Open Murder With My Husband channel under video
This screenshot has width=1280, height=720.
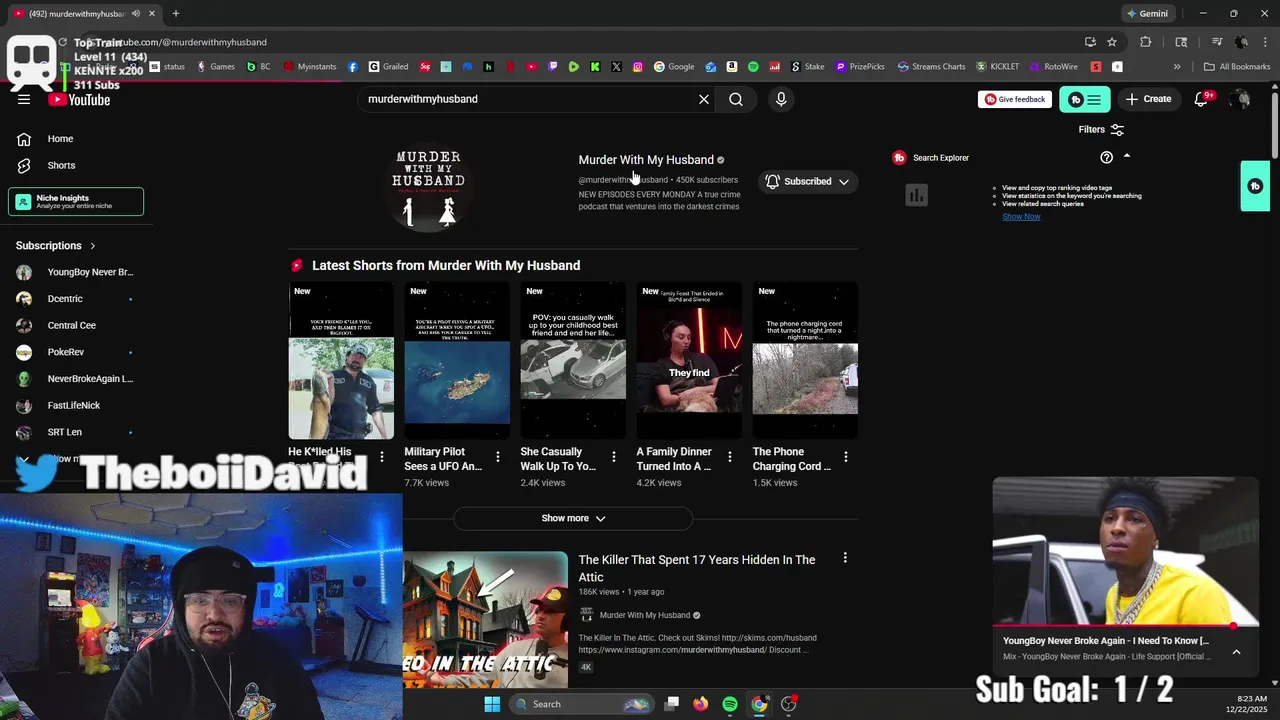[645, 615]
